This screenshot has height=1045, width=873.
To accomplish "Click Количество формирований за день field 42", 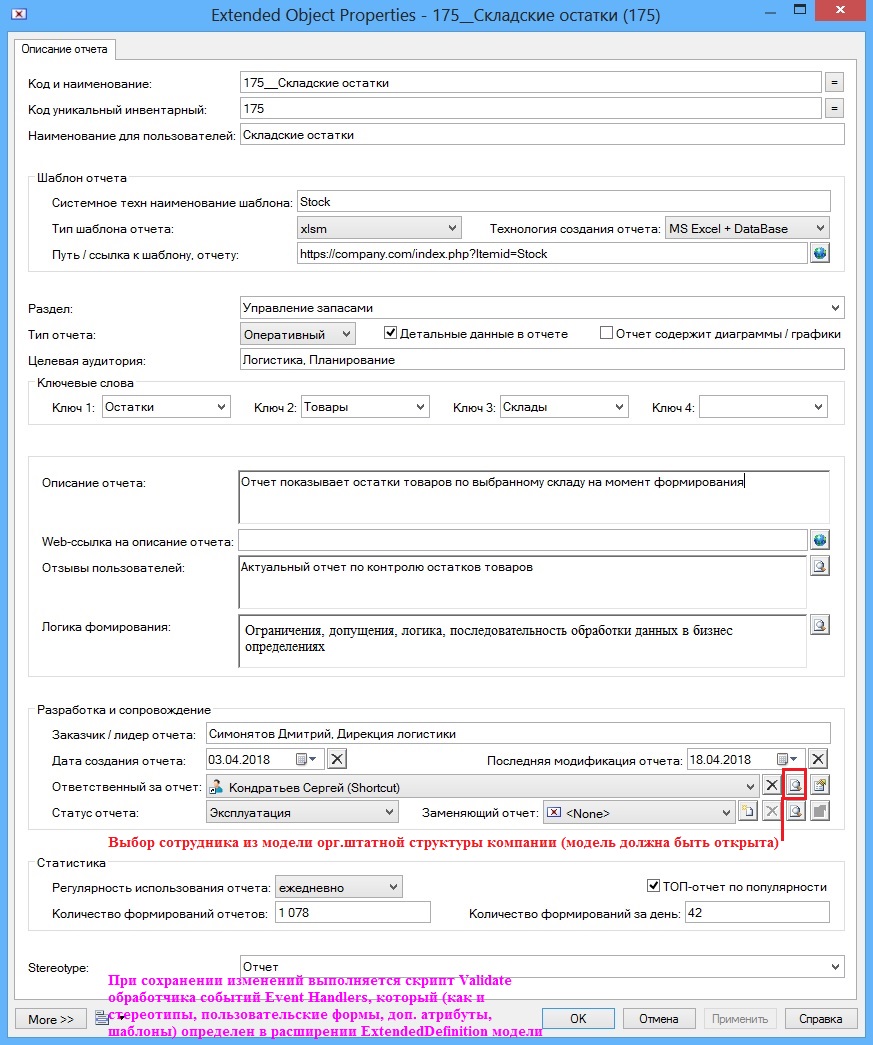I will [757, 912].
